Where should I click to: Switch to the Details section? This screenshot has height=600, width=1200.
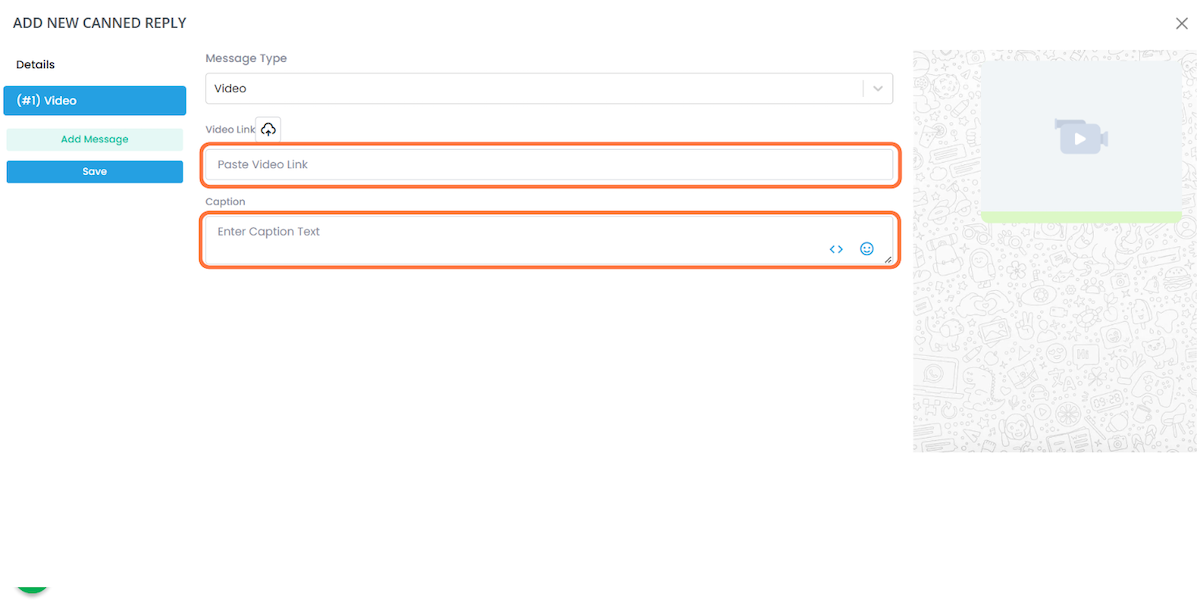tap(35, 65)
